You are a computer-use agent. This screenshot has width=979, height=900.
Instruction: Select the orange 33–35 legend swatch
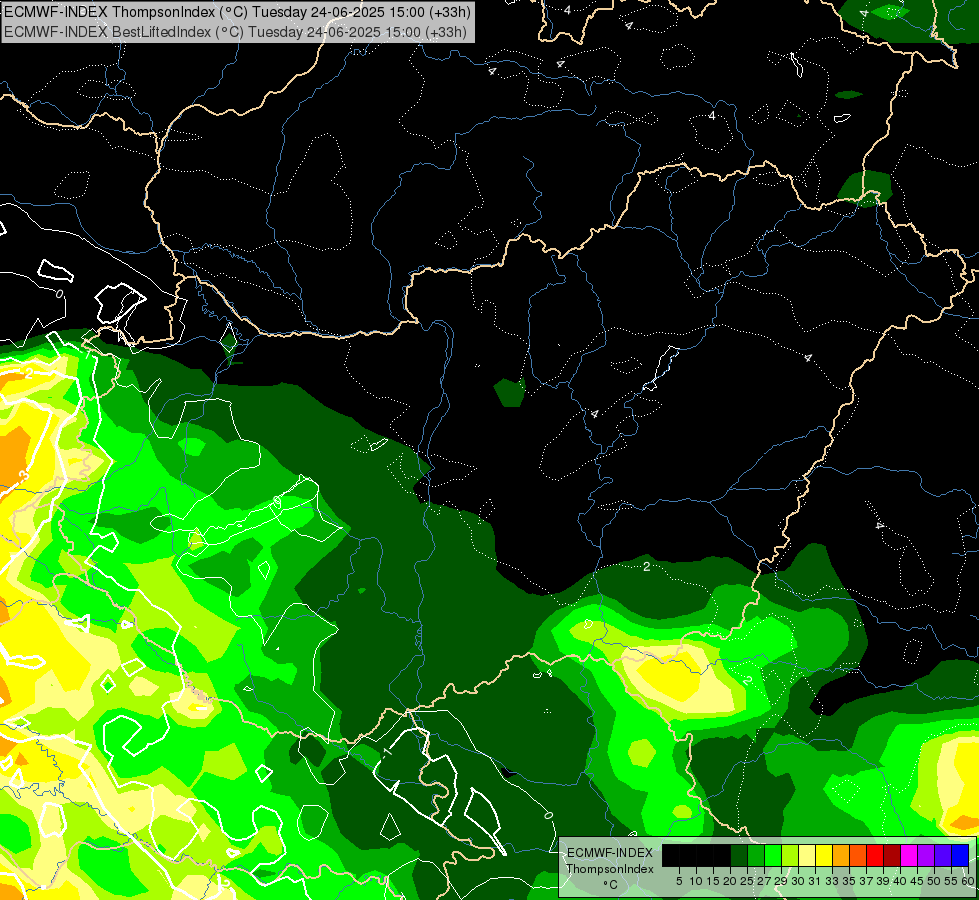[x=841, y=855]
